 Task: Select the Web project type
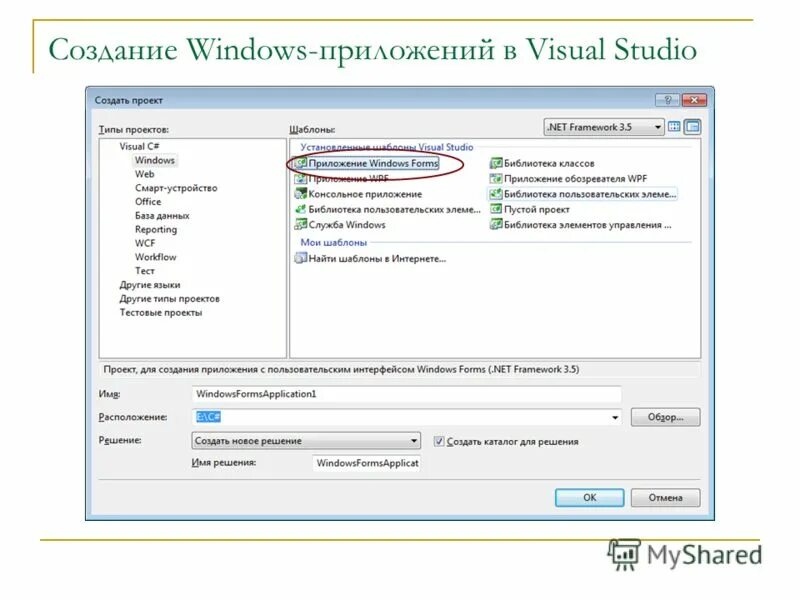coord(144,174)
